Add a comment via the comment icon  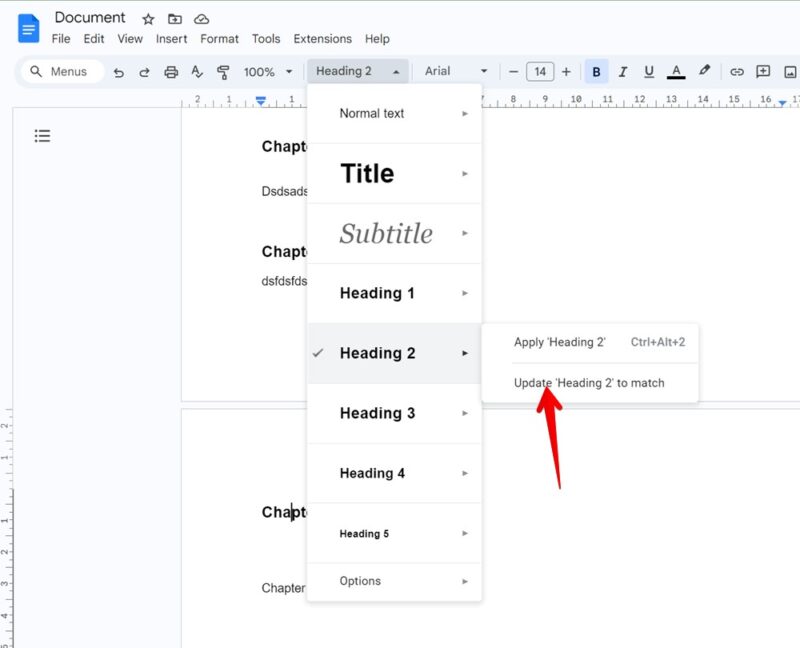(762, 71)
